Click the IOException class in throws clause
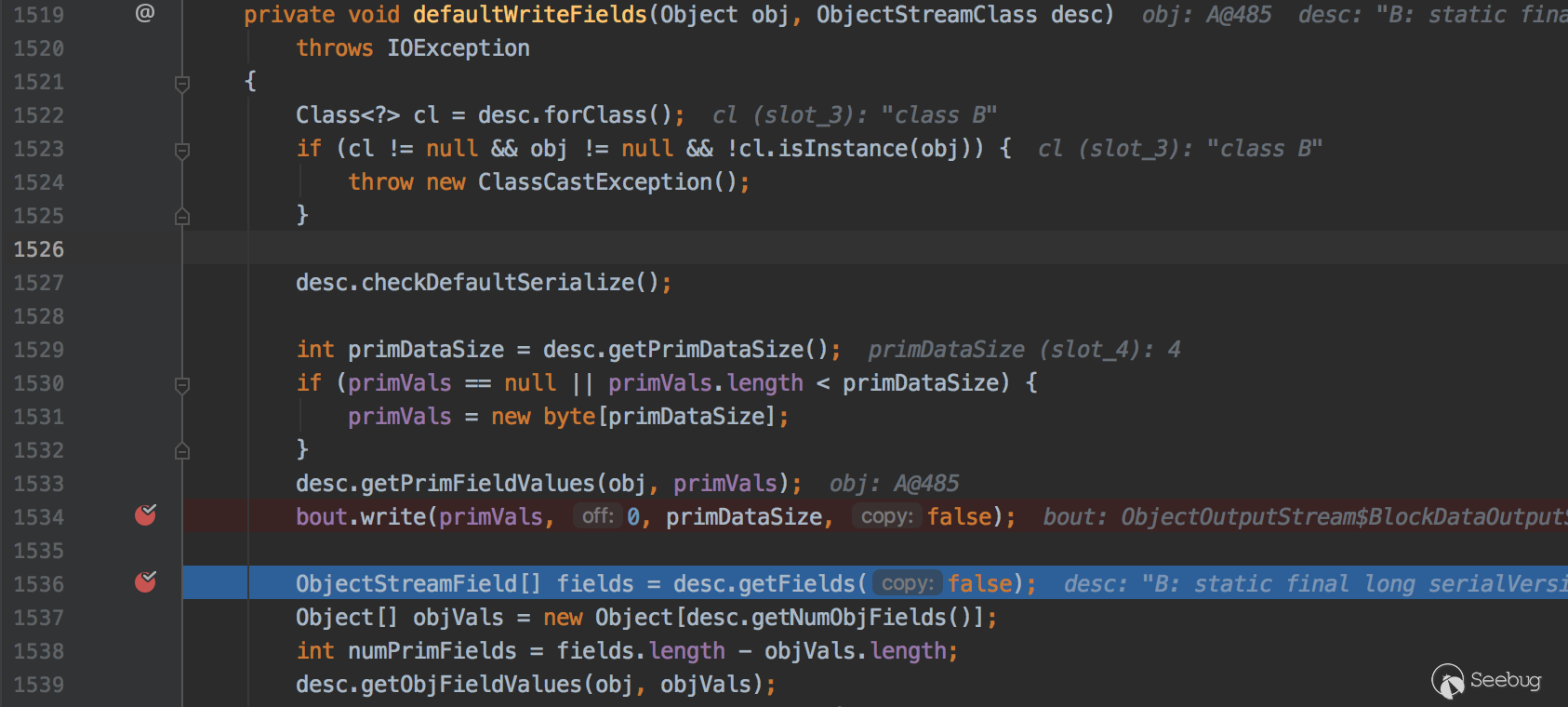 point(458,48)
